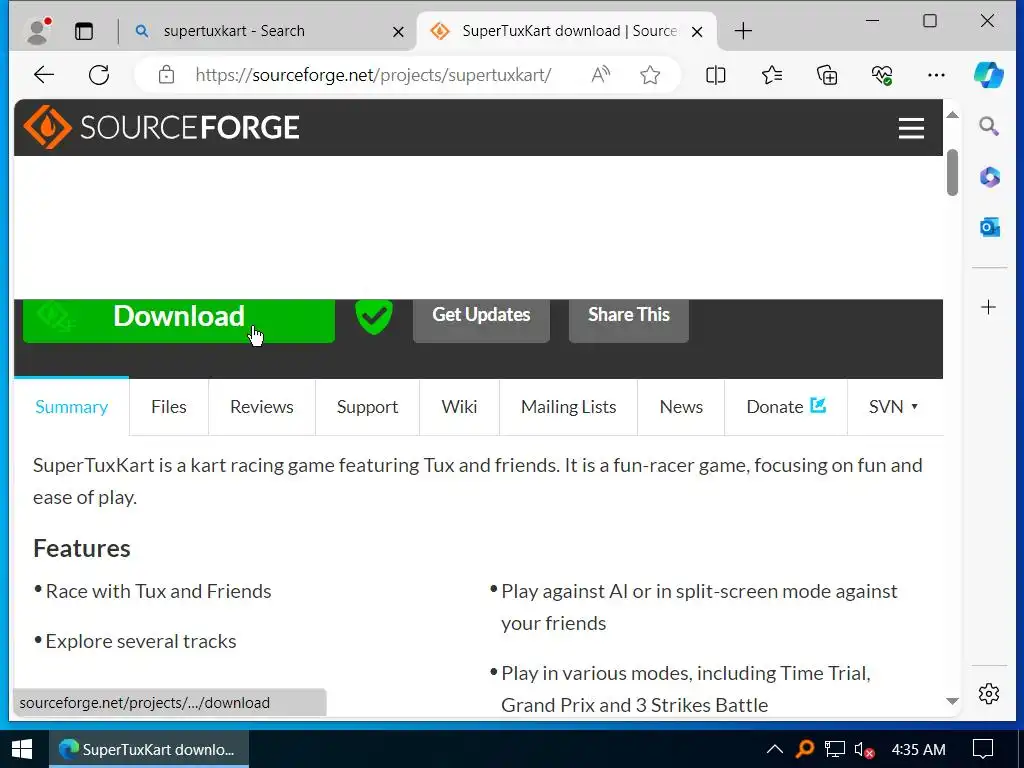Click the green shield checkmark badge
This screenshot has height=768, width=1024.
[x=374, y=317]
